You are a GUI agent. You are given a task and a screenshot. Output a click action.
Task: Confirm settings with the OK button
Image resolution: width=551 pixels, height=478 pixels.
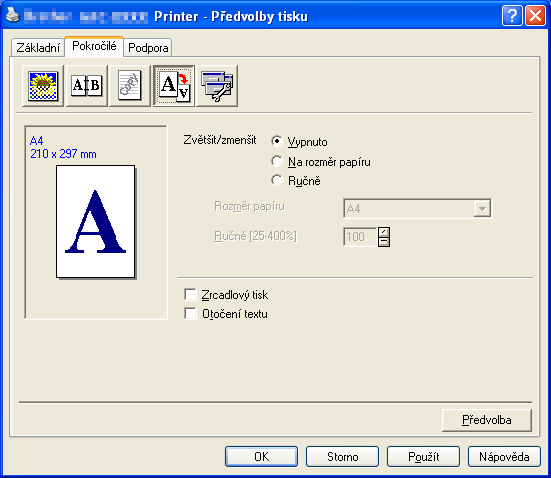[x=261, y=457]
